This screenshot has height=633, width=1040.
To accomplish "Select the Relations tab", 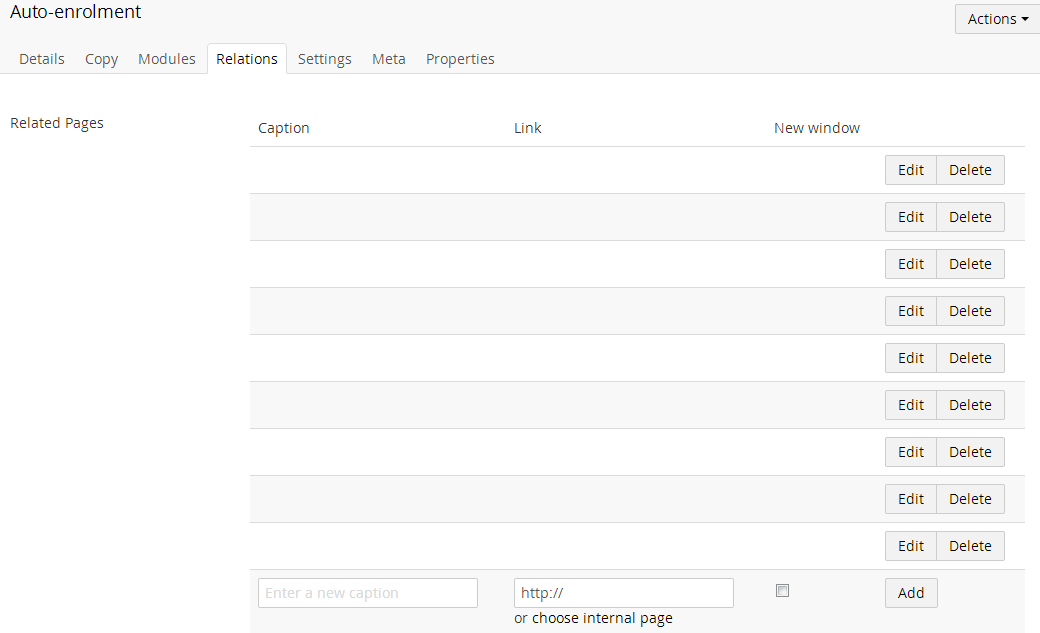I will [247, 59].
